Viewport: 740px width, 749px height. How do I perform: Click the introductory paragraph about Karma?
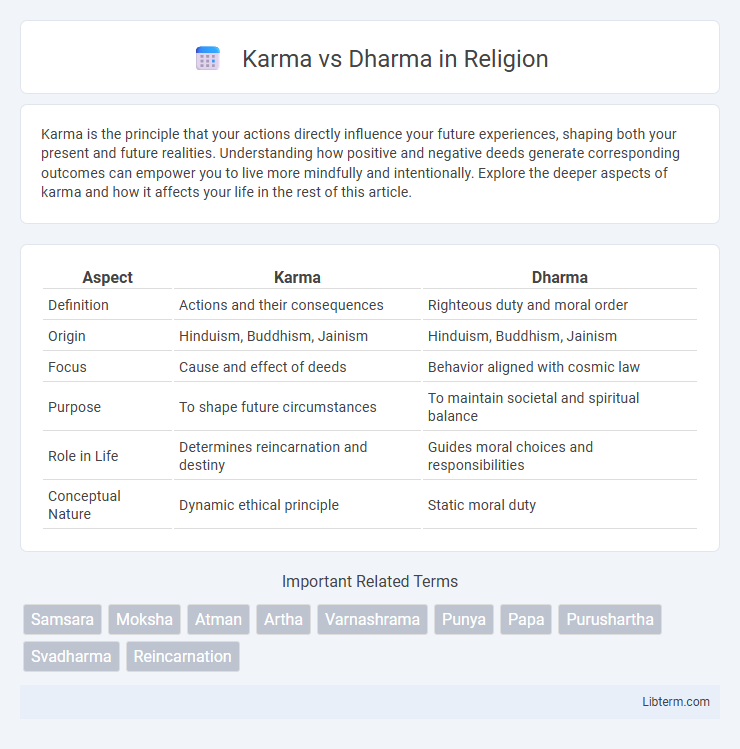tap(360, 163)
